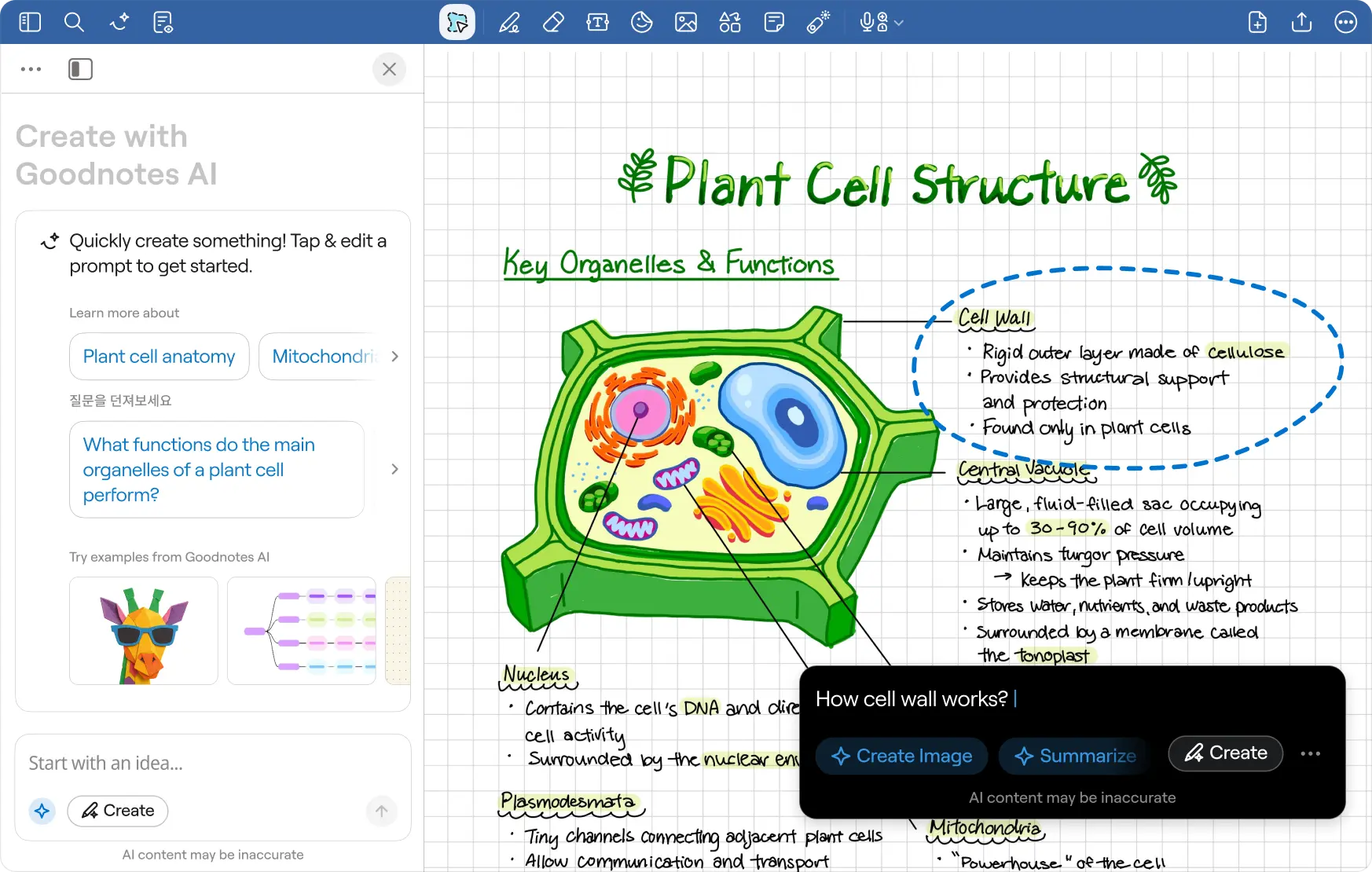Close the Create with Goodnotes AI panel

[x=389, y=69]
